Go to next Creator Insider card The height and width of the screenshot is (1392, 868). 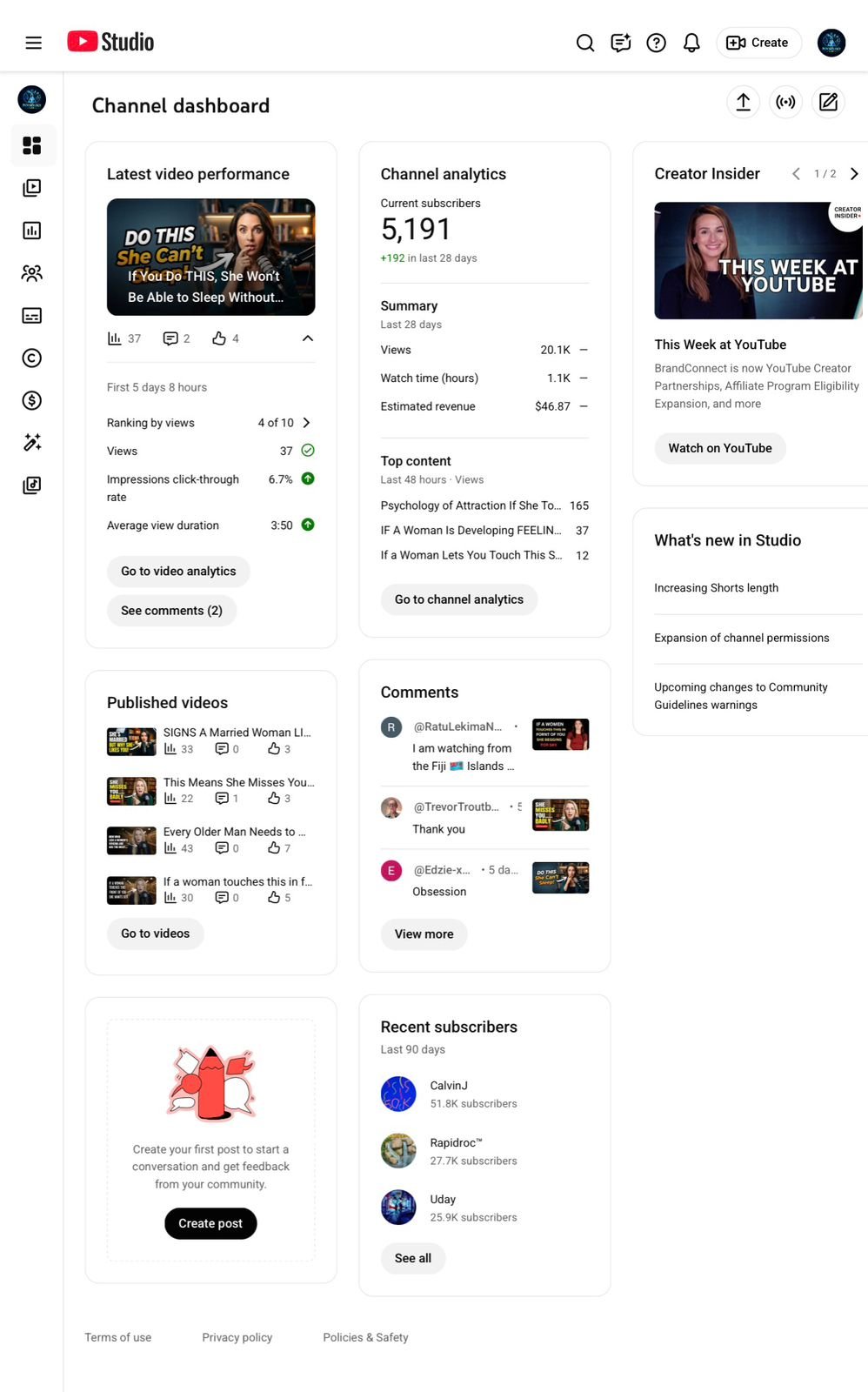click(x=854, y=174)
